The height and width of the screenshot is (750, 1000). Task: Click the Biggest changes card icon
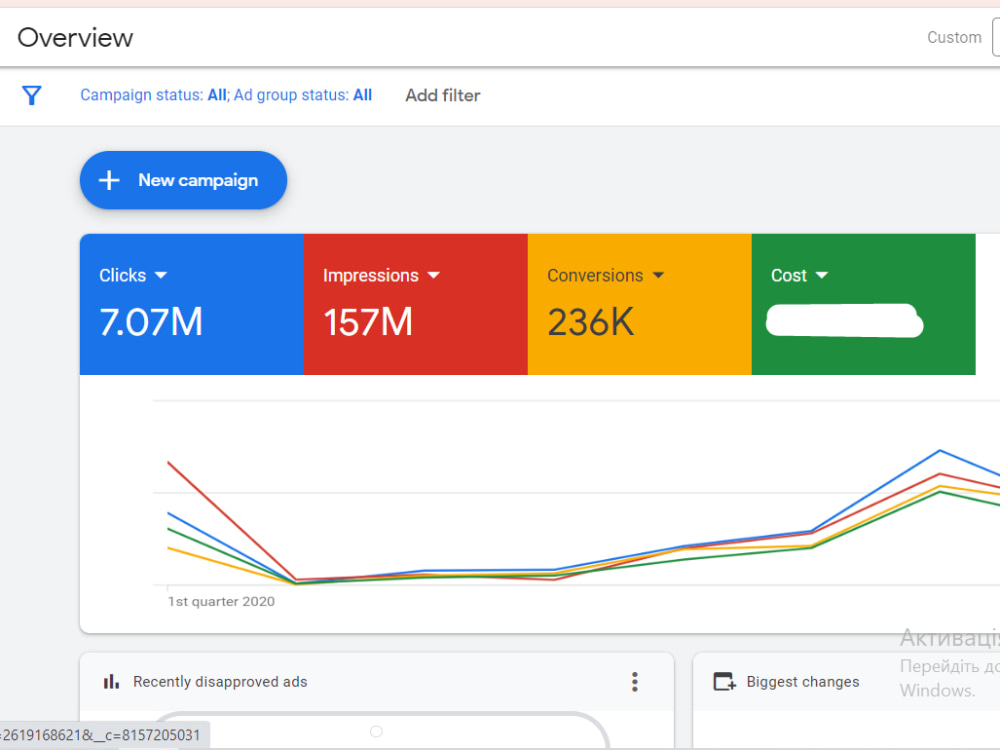tap(724, 682)
